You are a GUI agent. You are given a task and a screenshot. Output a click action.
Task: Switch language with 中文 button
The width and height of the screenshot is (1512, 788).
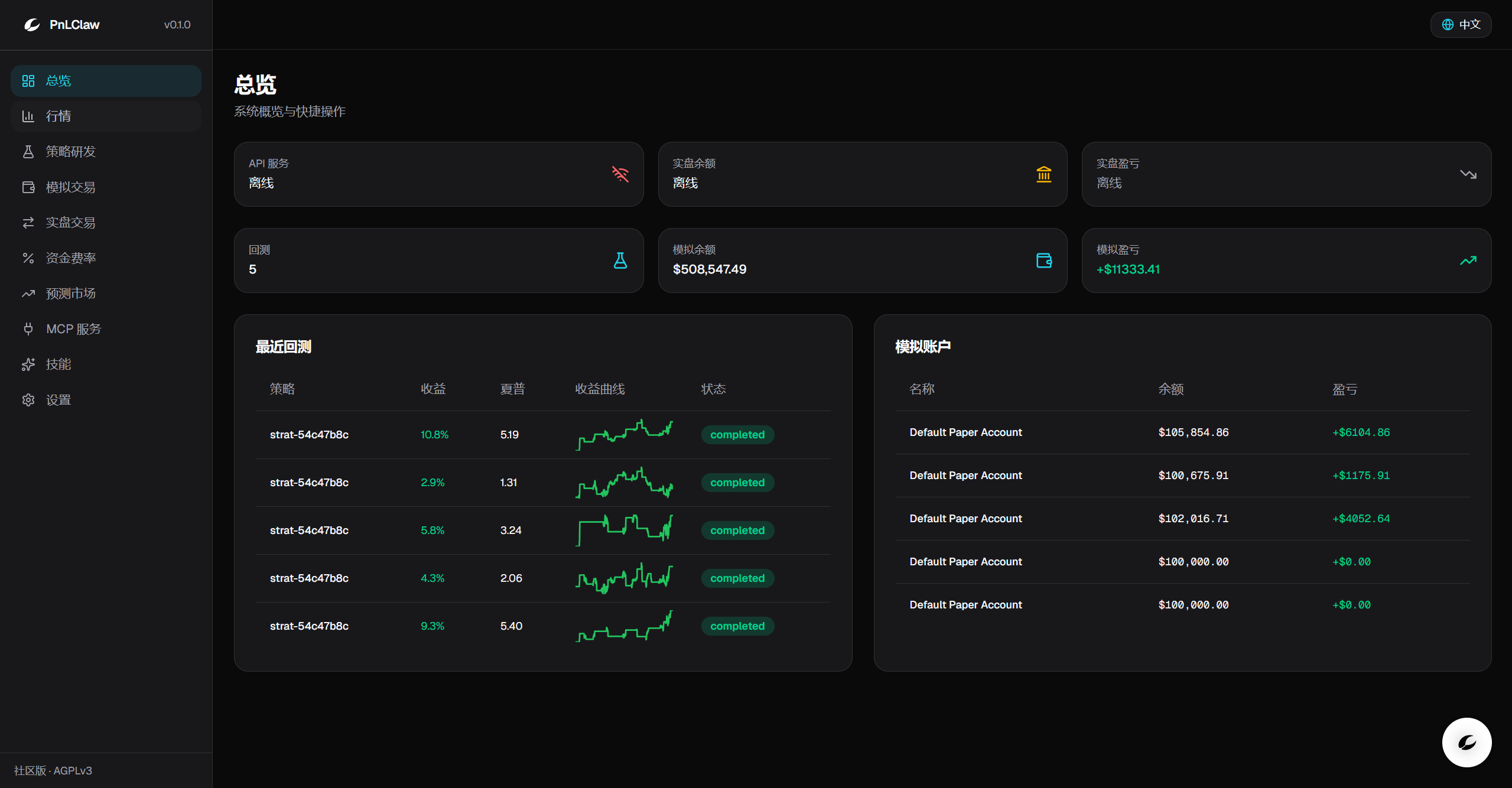point(1461,25)
